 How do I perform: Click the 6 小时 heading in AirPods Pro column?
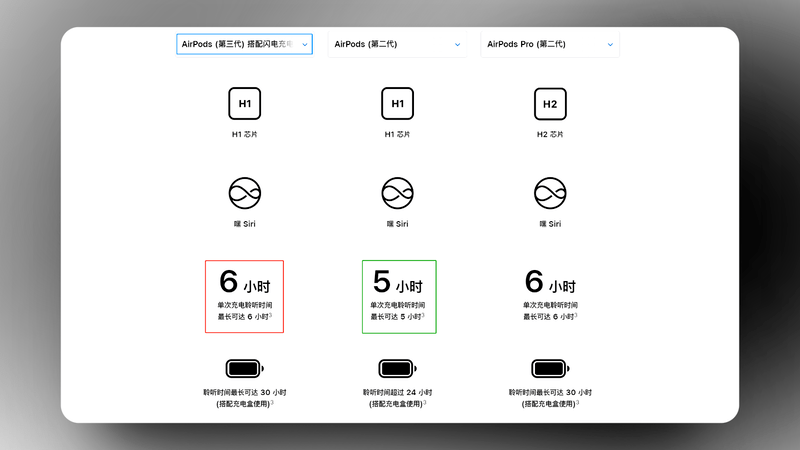pos(550,282)
